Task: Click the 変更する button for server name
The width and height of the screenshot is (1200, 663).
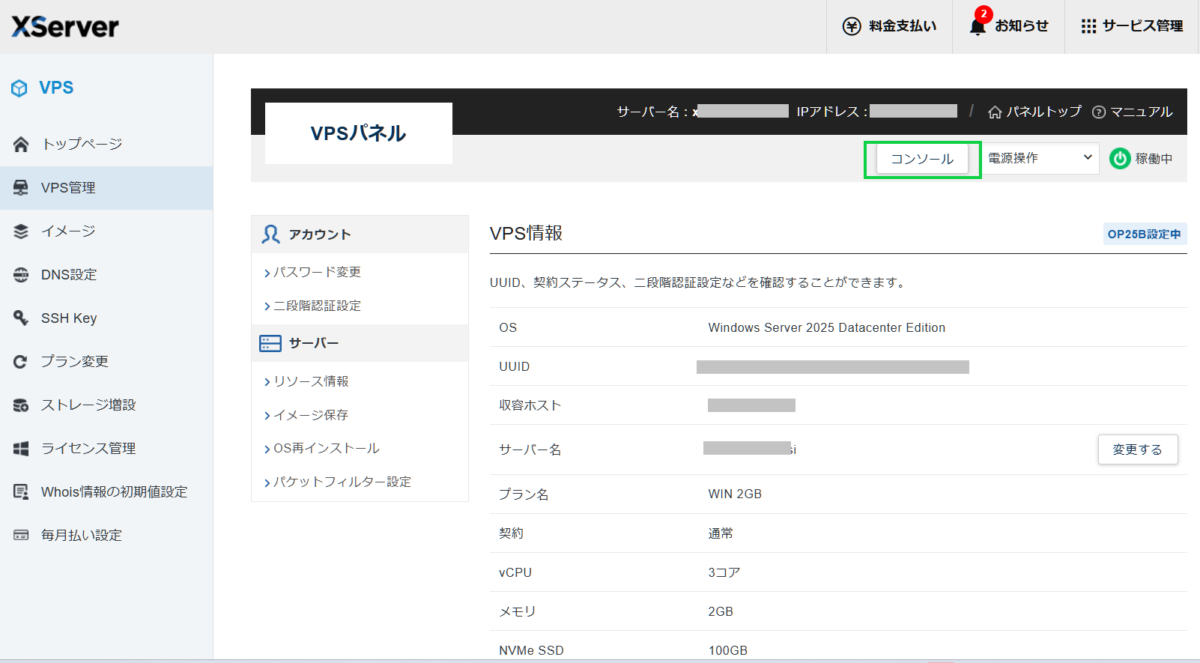Action: (1137, 449)
